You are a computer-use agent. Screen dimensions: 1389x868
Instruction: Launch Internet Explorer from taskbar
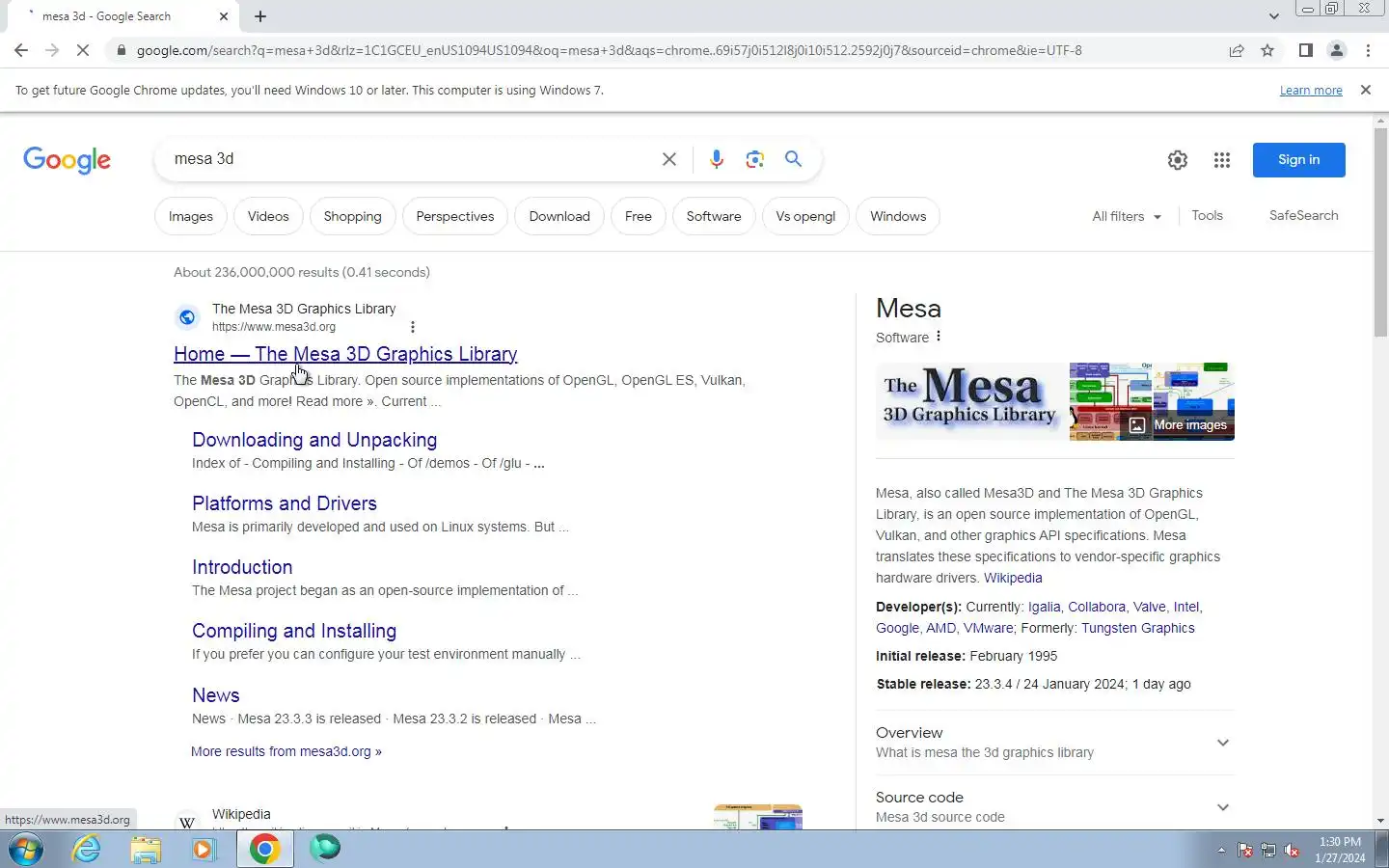click(87, 849)
